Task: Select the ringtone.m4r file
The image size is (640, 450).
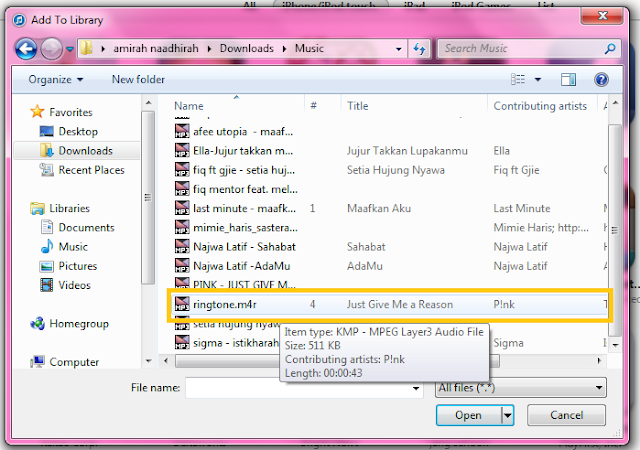Action: [x=388, y=305]
